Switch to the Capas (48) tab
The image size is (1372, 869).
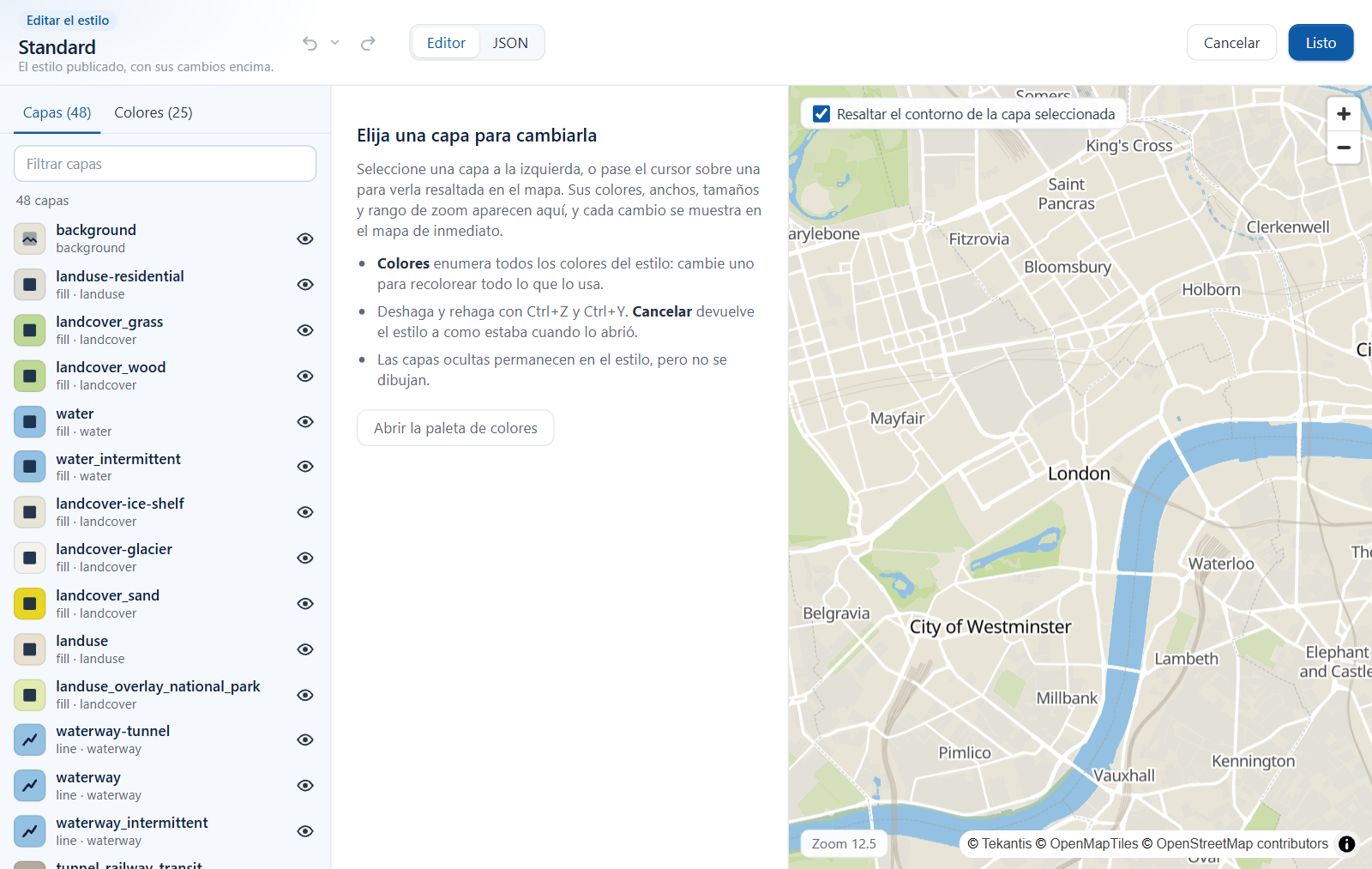click(57, 112)
